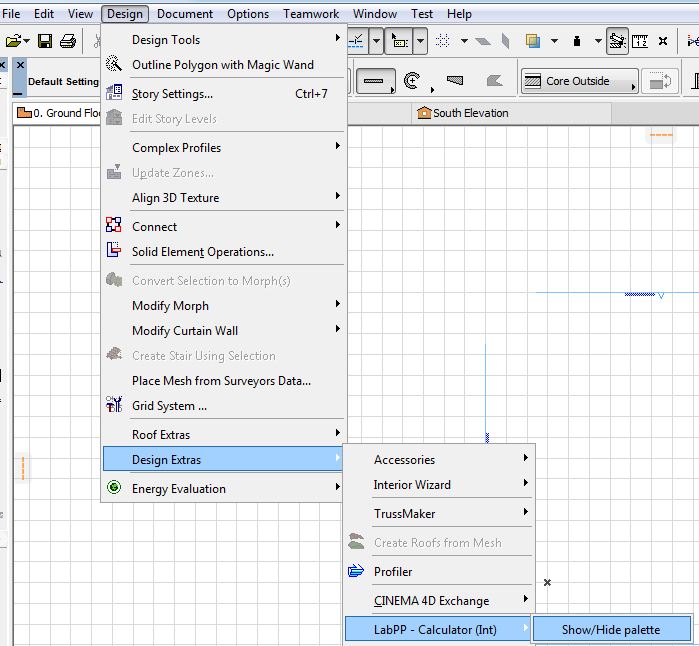699x646 pixels.
Task: Click the gravity toolbar icon
Action: tap(577, 41)
